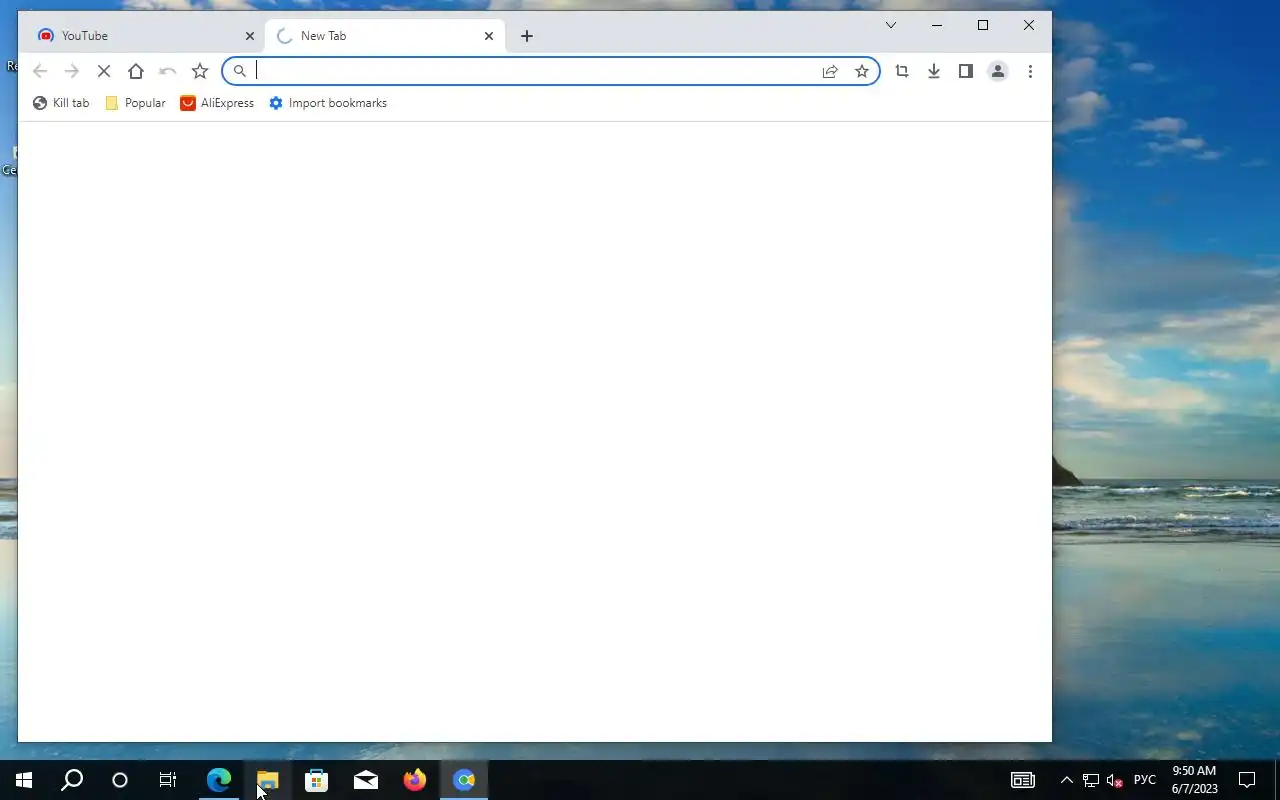Select the New Tab tab
The width and height of the screenshot is (1280, 800).
click(x=385, y=36)
